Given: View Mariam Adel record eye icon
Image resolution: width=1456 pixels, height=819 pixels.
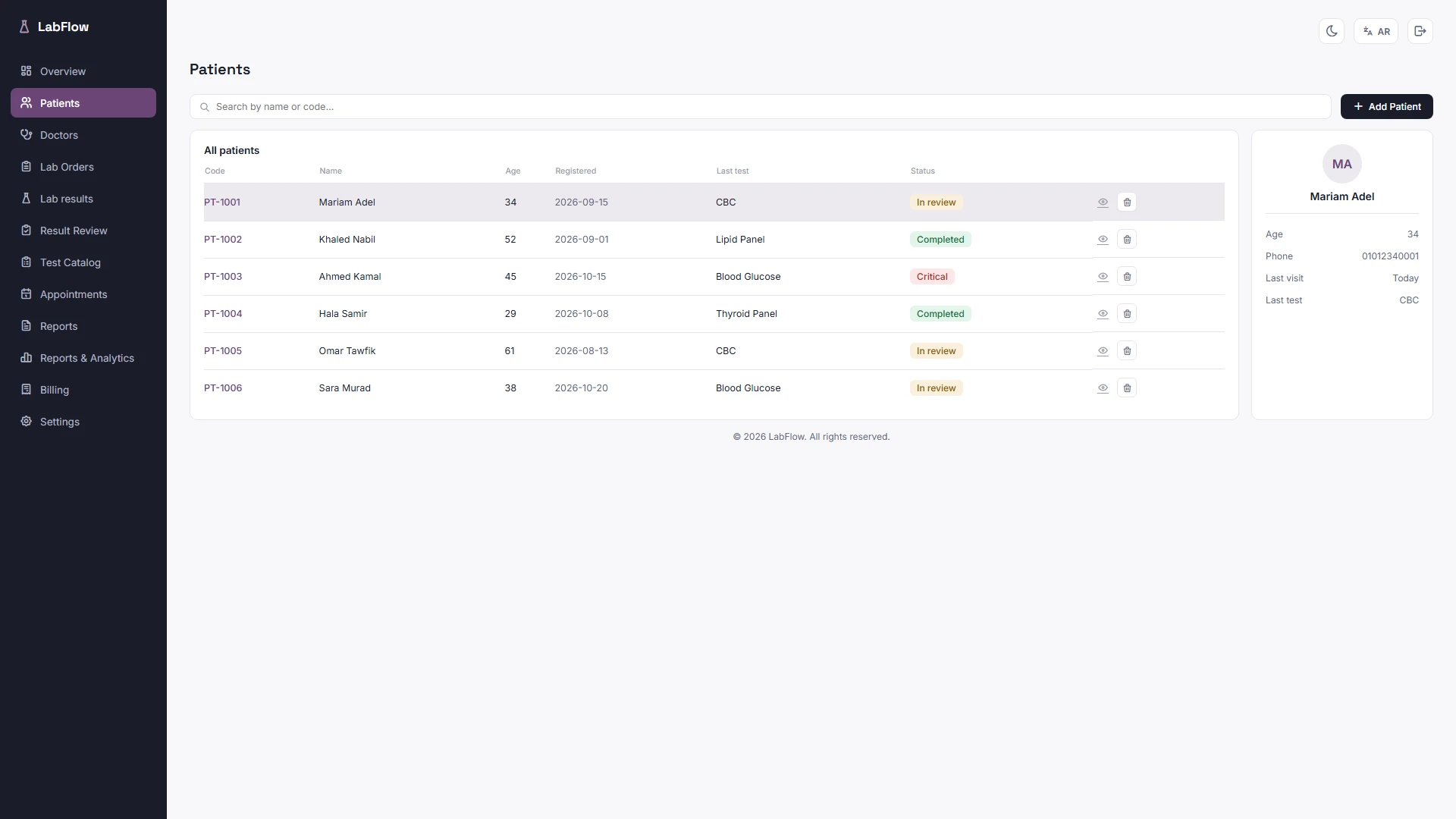Looking at the screenshot, I should click(1103, 202).
